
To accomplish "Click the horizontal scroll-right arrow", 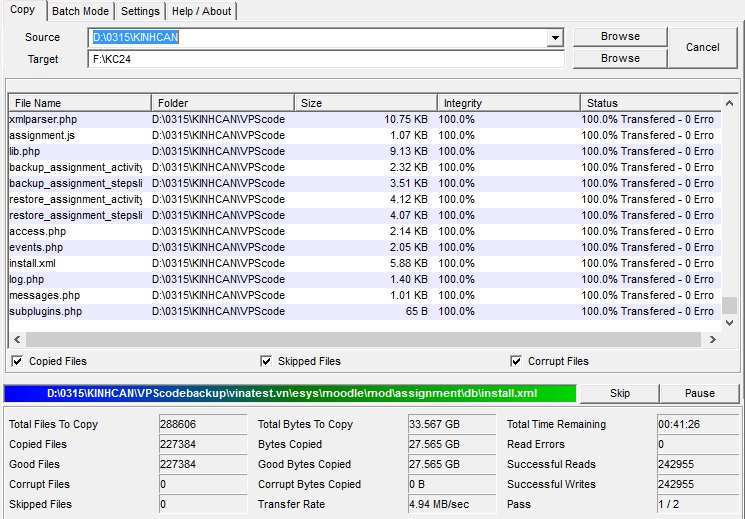I will [713, 340].
